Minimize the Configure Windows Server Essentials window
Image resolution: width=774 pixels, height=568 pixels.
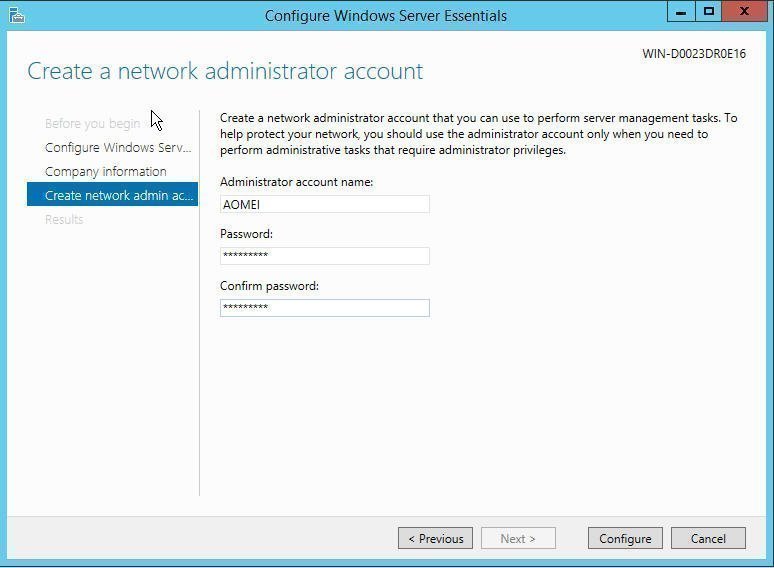[681, 12]
